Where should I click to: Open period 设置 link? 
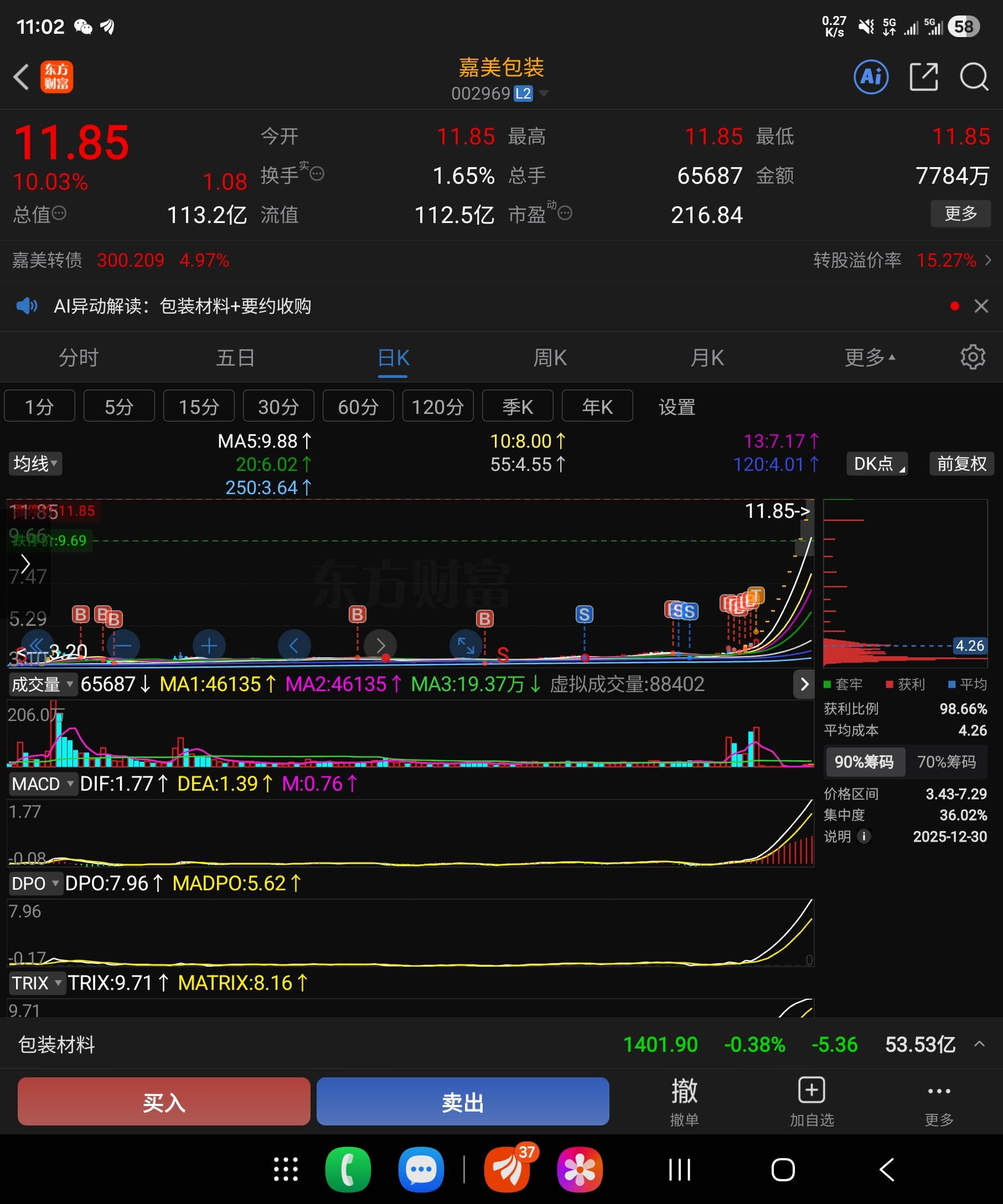click(677, 407)
